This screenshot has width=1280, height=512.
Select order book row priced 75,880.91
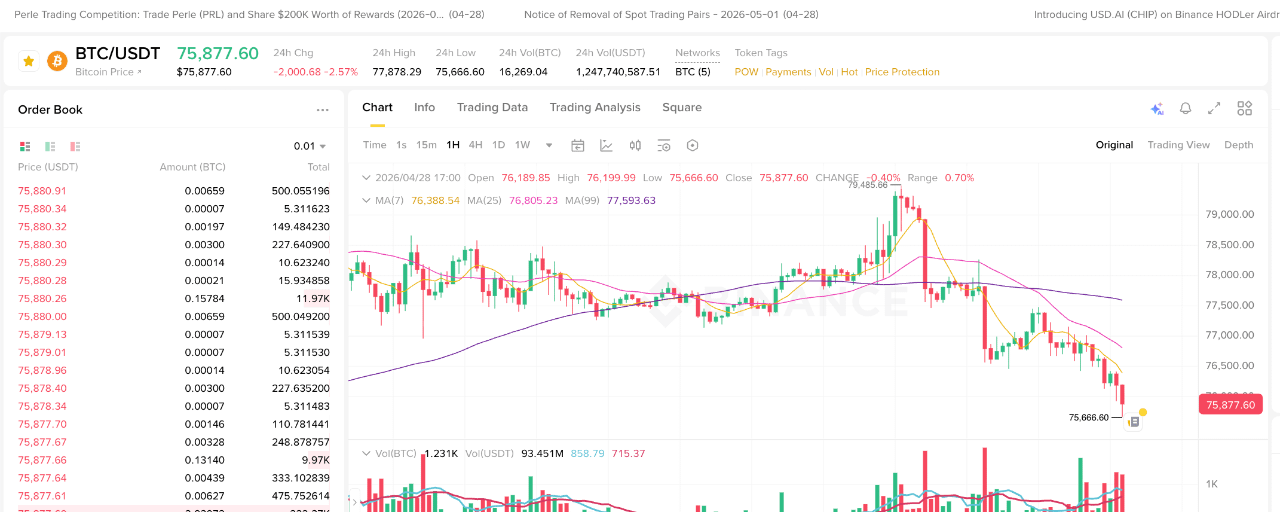174,191
